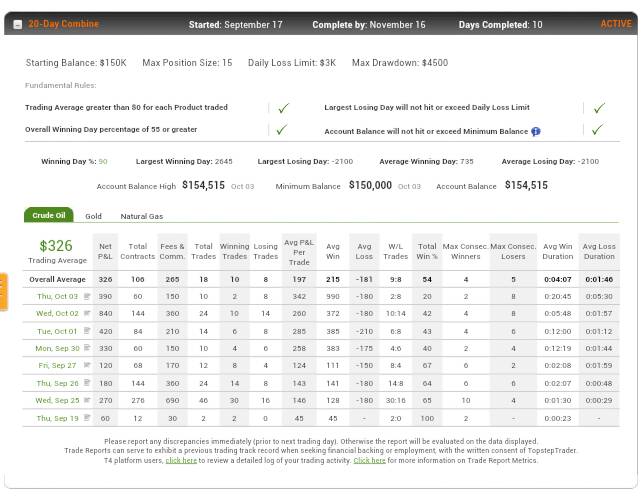
Task: Click Total Win % 100 for Sep 19
Action: coord(427,418)
